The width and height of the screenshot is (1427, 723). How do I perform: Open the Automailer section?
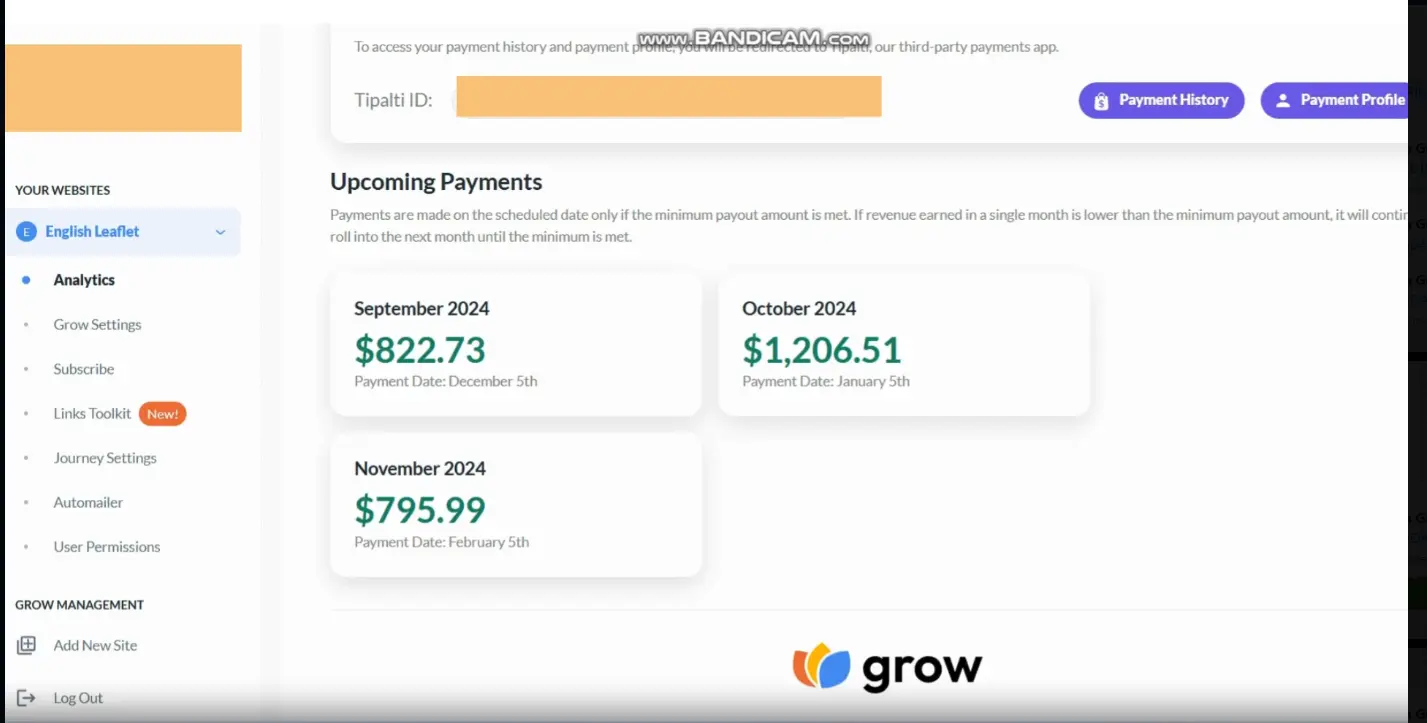point(88,503)
